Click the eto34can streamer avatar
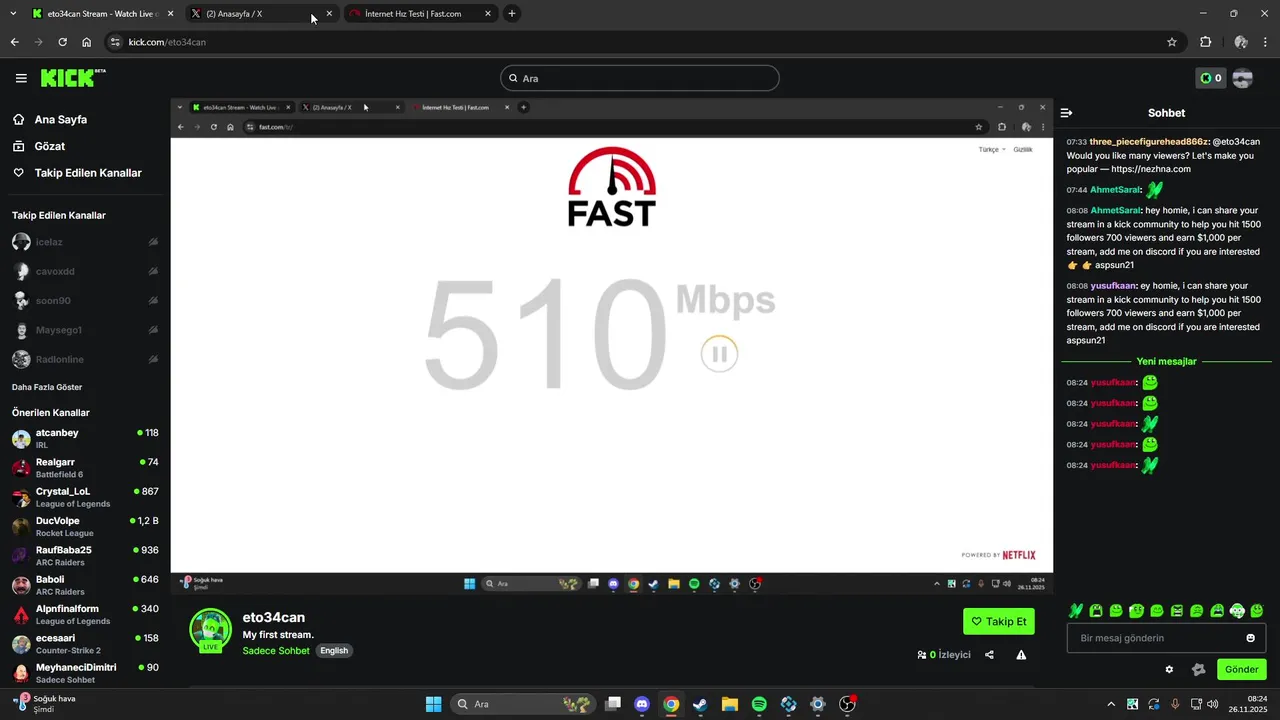Screen dimensions: 1280x720 (210, 630)
